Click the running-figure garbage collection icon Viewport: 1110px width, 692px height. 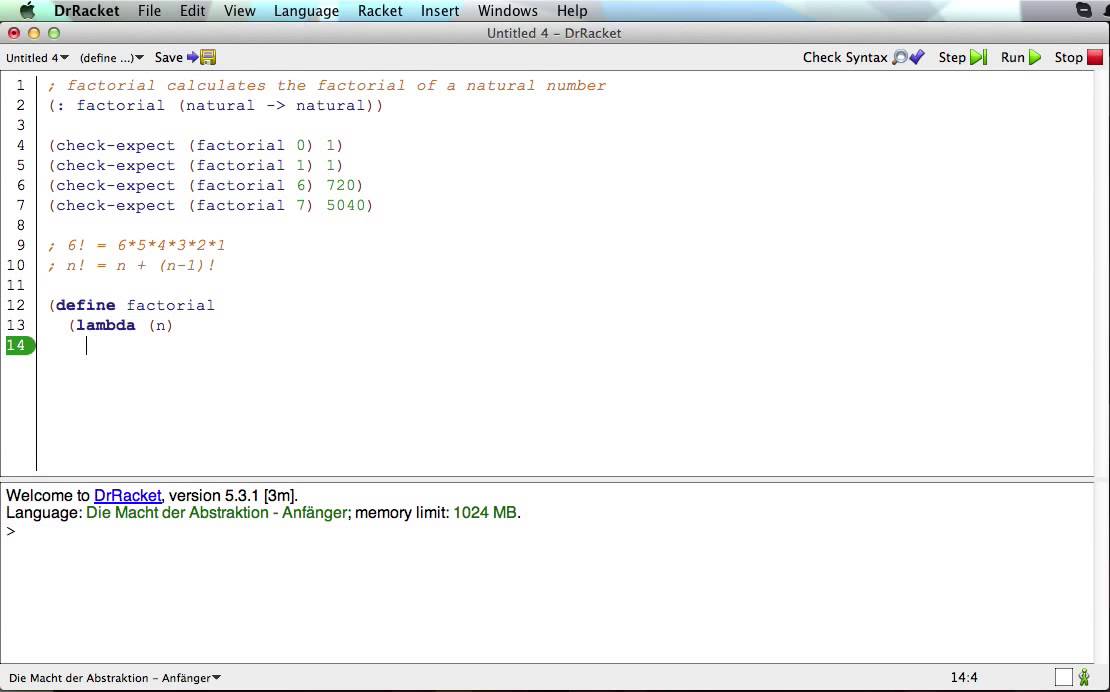1084,677
